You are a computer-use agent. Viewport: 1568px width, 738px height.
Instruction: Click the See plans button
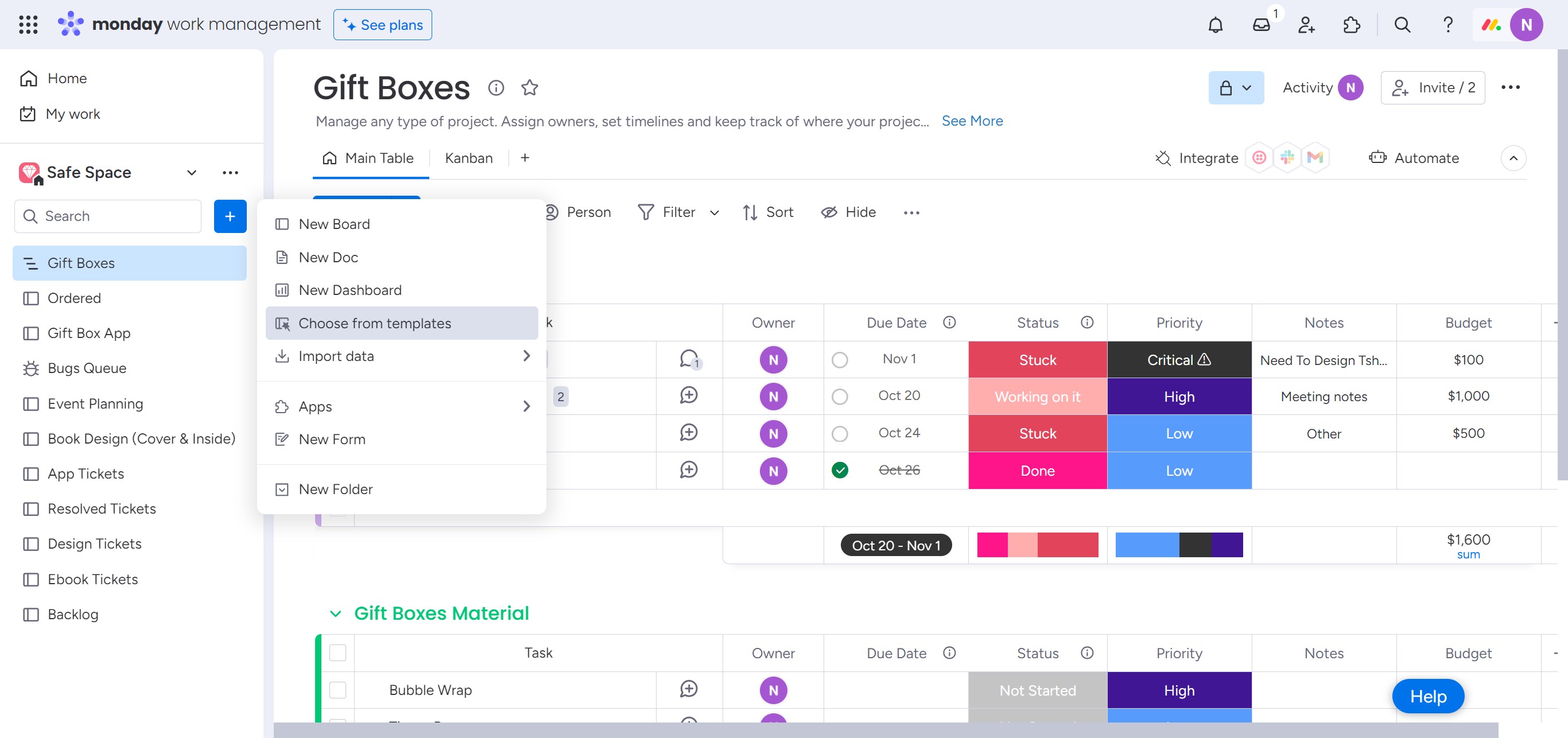pos(382,25)
